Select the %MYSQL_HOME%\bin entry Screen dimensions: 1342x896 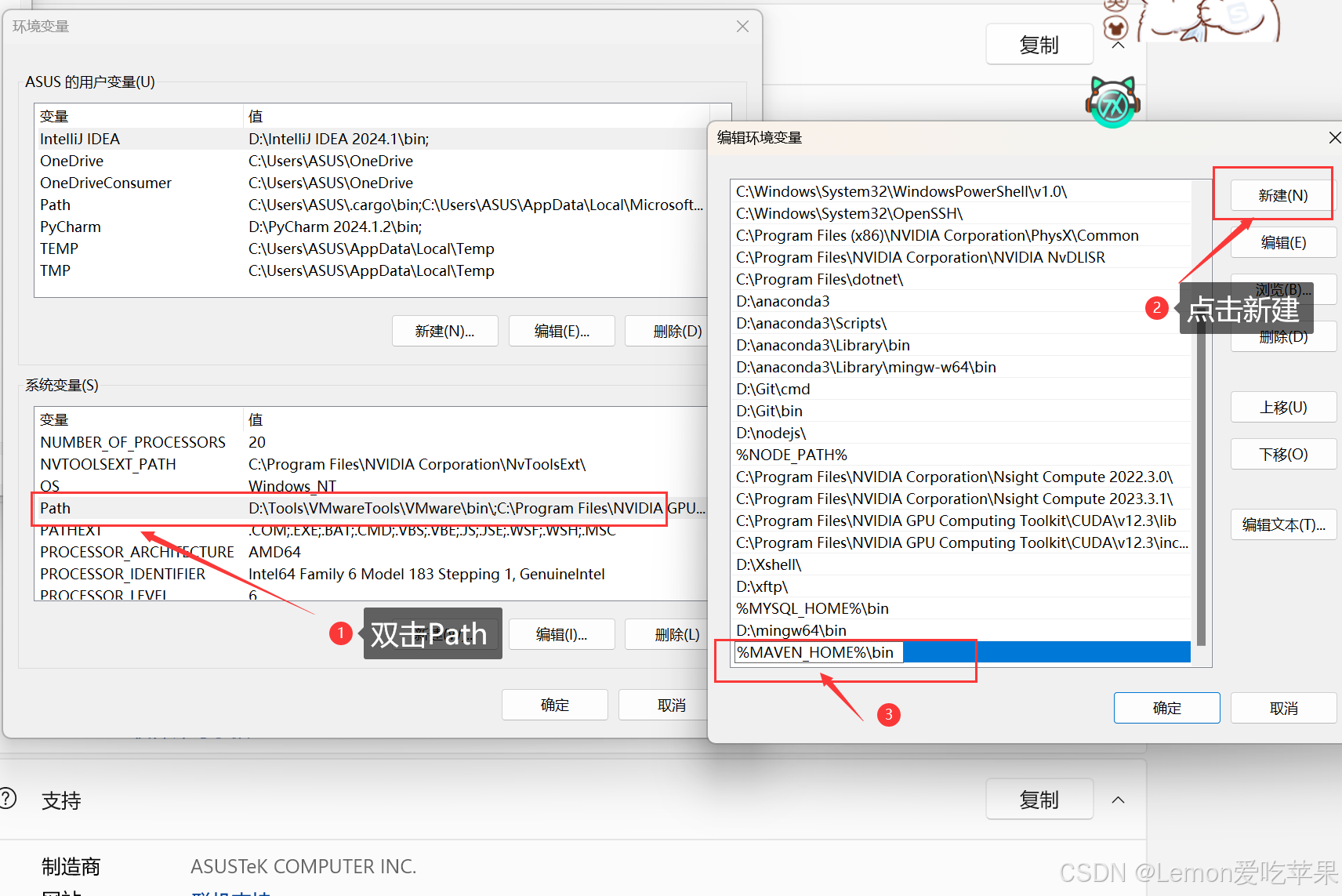[x=961, y=608]
